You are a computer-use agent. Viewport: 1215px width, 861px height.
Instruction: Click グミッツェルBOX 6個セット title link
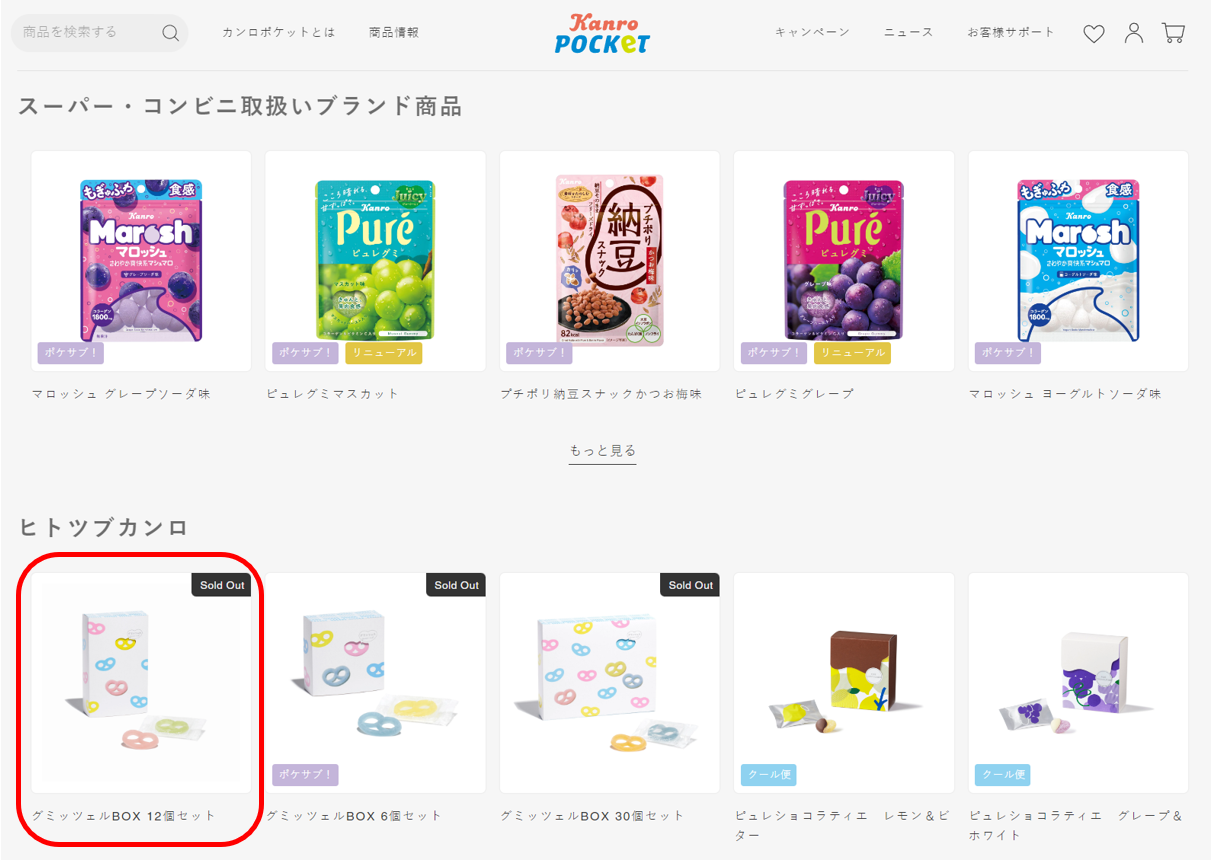(354, 816)
